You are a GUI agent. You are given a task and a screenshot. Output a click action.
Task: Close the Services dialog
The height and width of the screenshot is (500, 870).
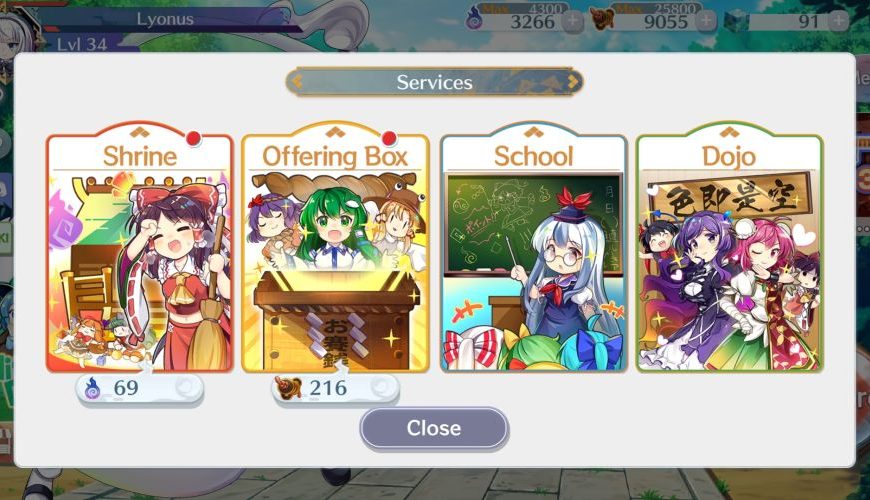pyautogui.click(x=434, y=428)
